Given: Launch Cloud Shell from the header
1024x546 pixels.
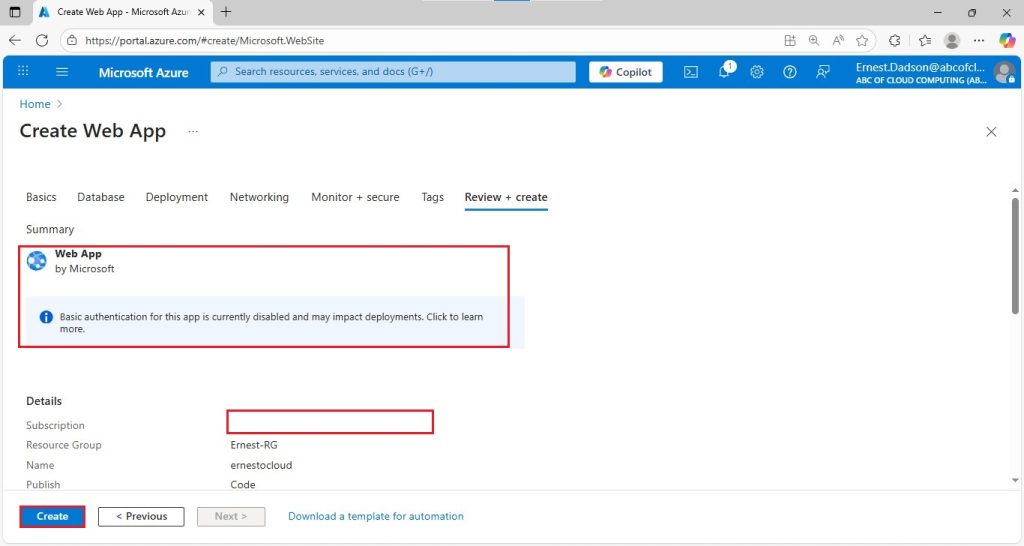Looking at the screenshot, I should (691, 72).
